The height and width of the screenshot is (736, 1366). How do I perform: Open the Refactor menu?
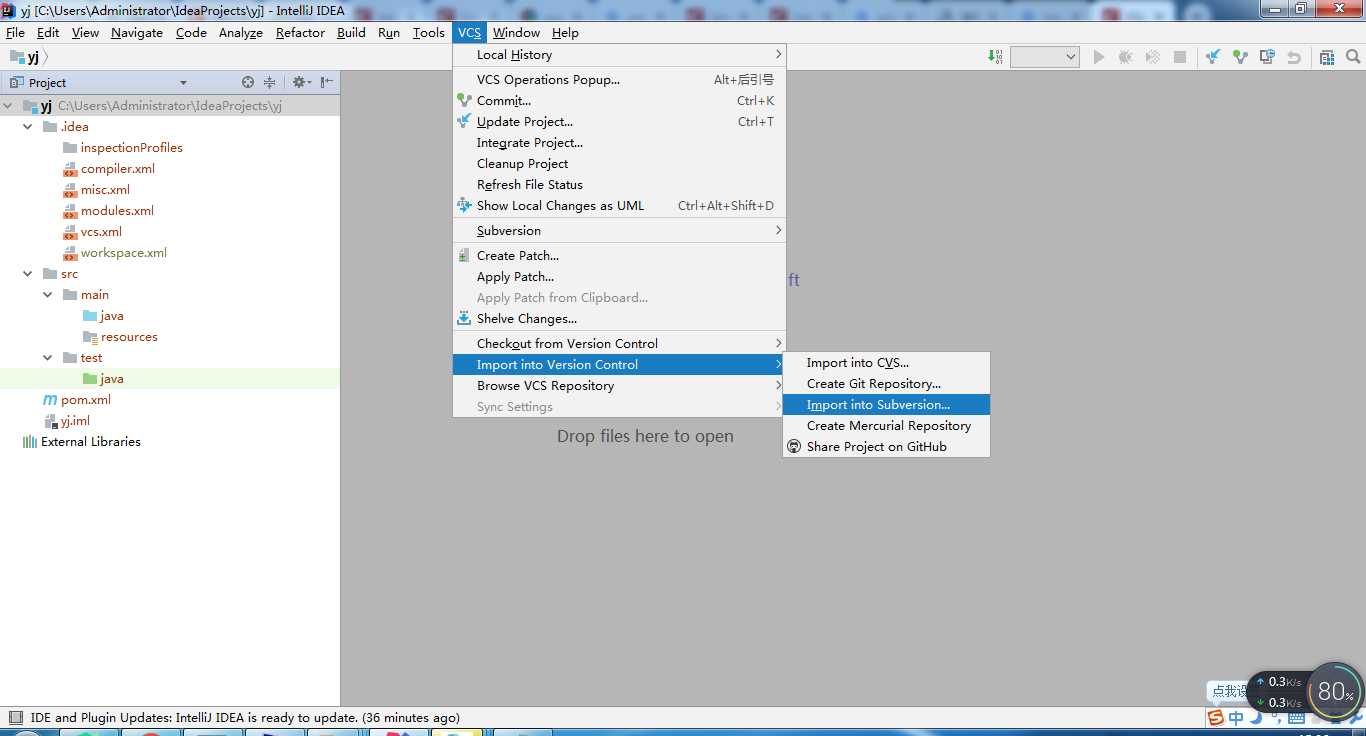pyautogui.click(x=300, y=32)
